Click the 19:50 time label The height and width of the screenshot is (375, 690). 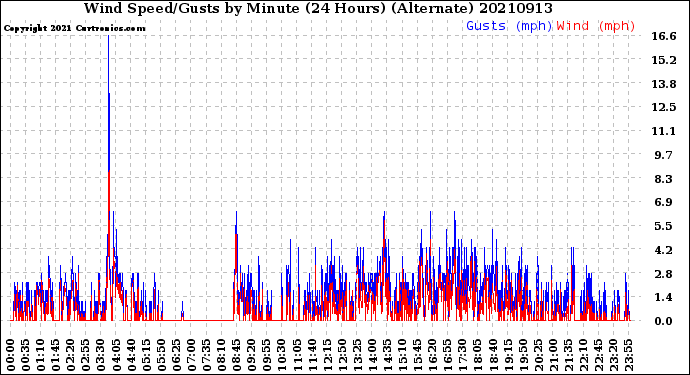(523, 355)
